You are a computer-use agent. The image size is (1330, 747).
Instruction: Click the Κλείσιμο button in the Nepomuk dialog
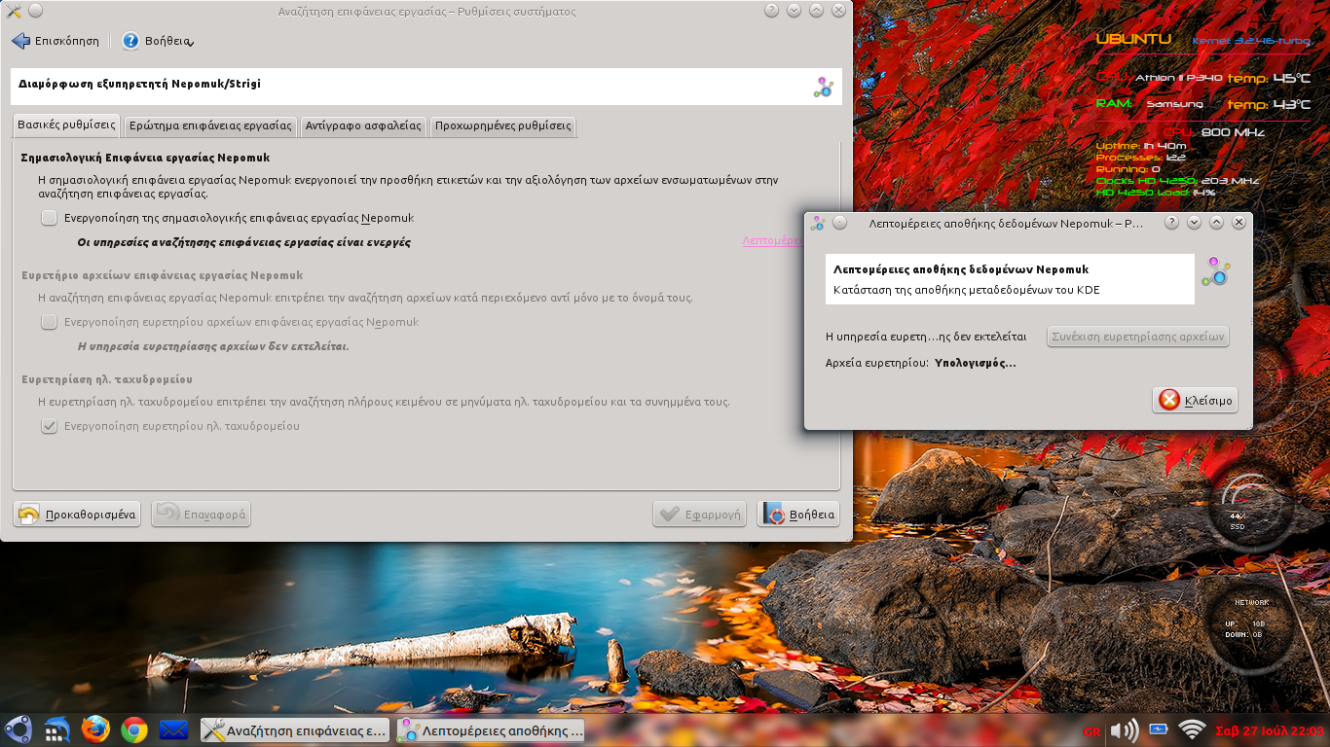tap(1195, 400)
